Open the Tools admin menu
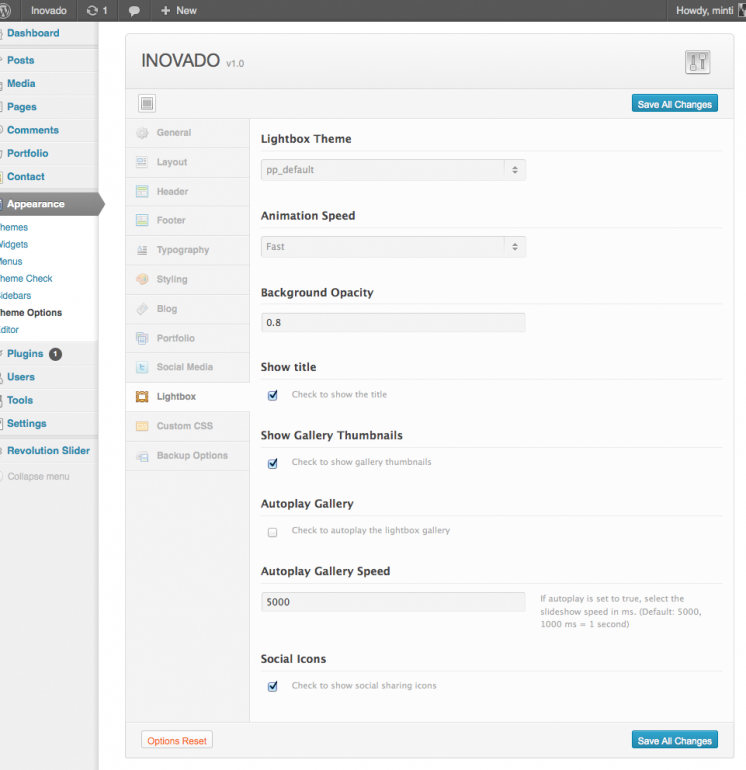This screenshot has height=770, width=746. [20, 400]
